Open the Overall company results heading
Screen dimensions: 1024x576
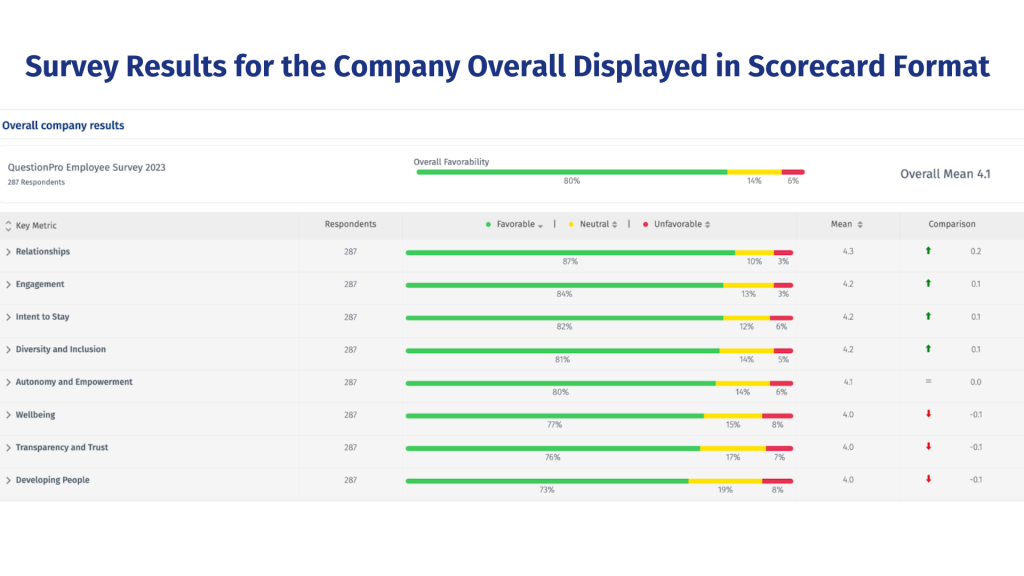[x=63, y=125]
